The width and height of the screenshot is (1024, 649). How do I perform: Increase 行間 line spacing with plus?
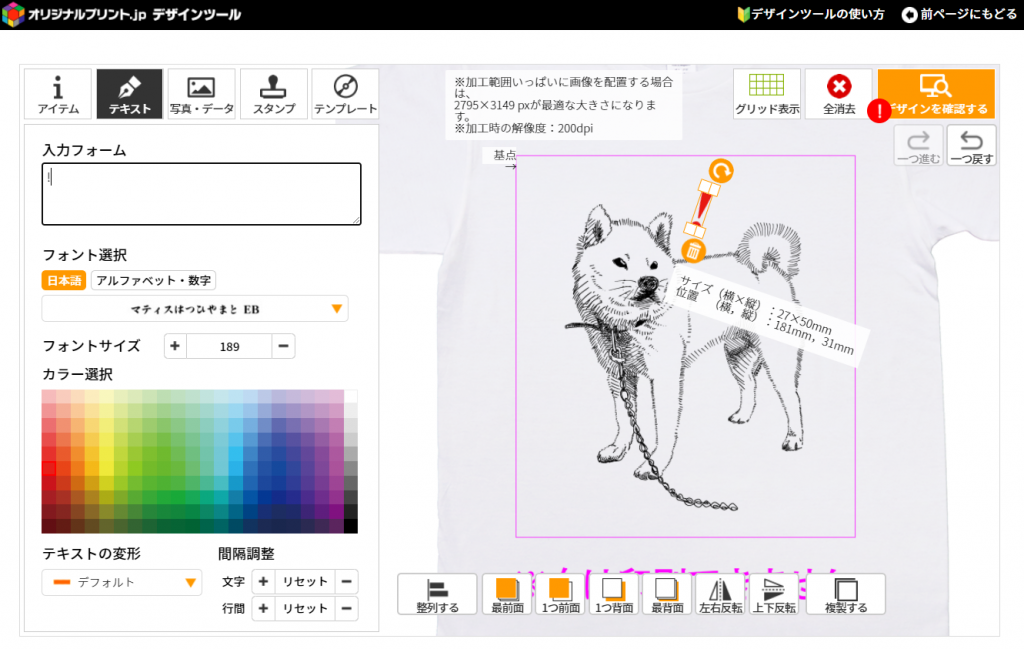click(x=263, y=609)
